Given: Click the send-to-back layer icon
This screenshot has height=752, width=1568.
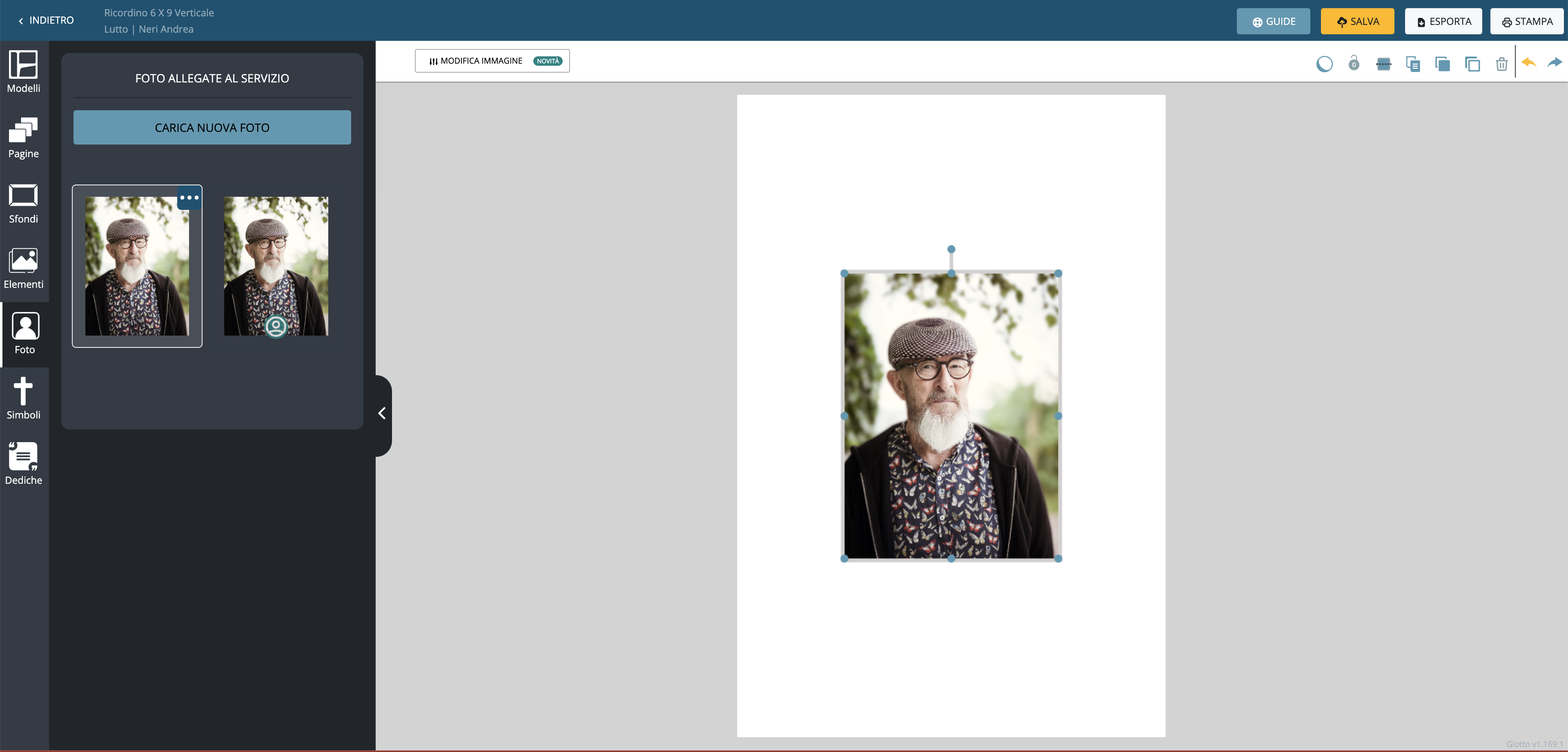Looking at the screenshot, I should pyautogui.click(x=1472, y=64).
